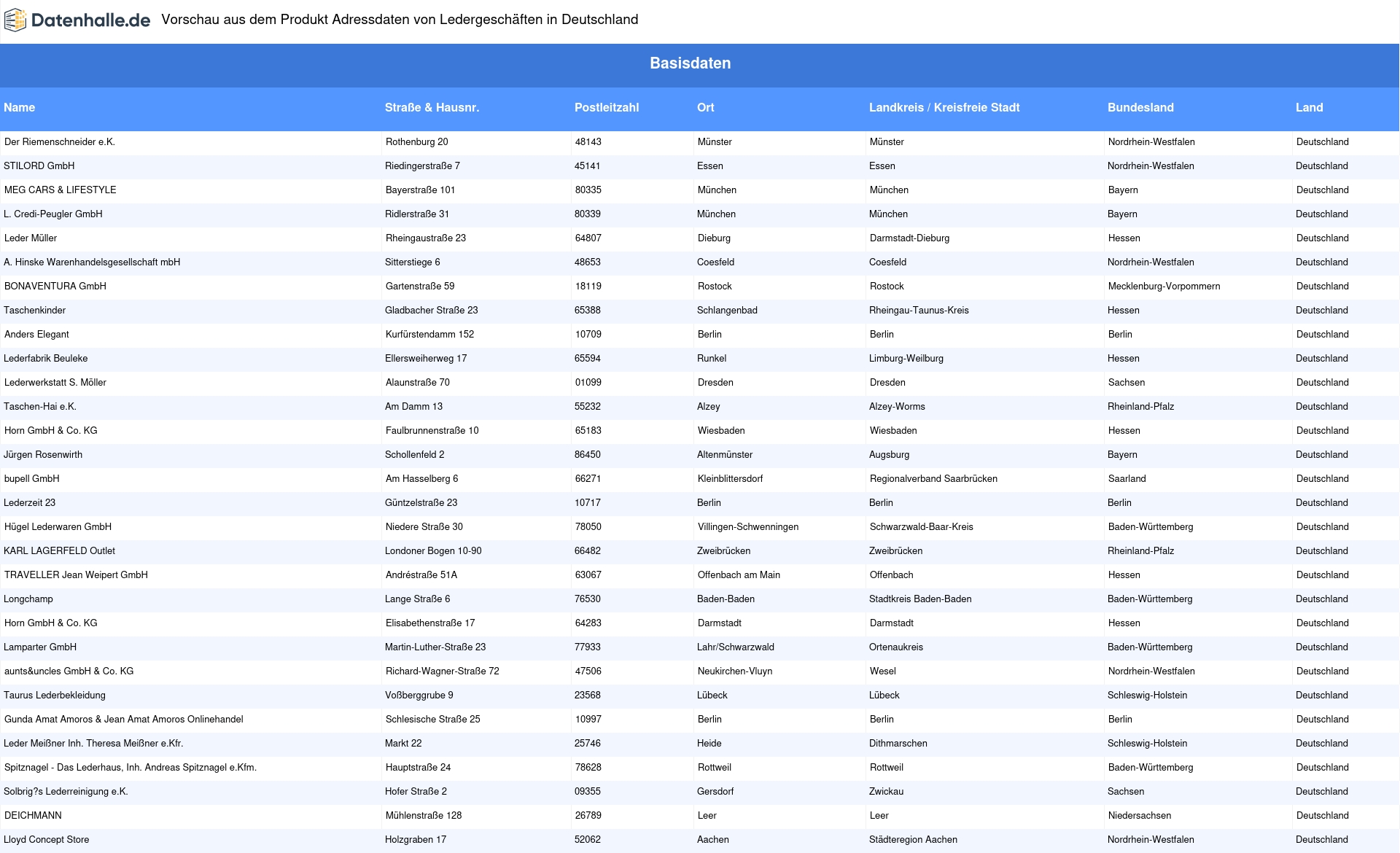Click the Bundesland column header

click(1140, 107)
